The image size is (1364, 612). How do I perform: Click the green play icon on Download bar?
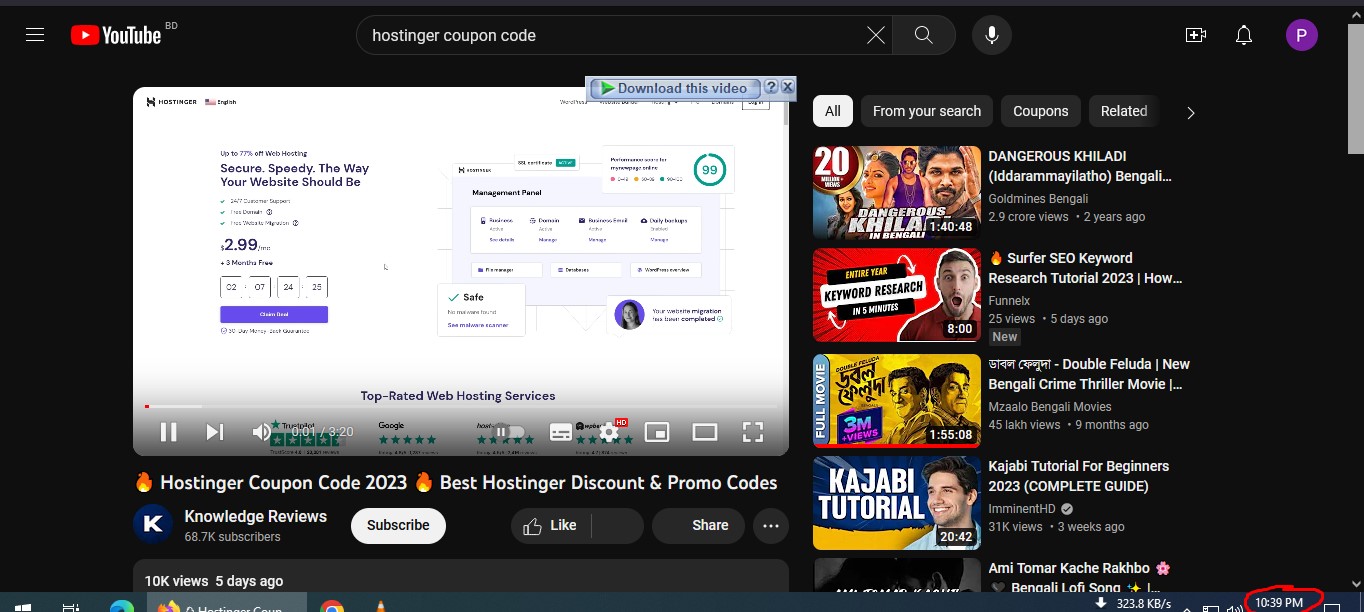(x=607, y=88)
